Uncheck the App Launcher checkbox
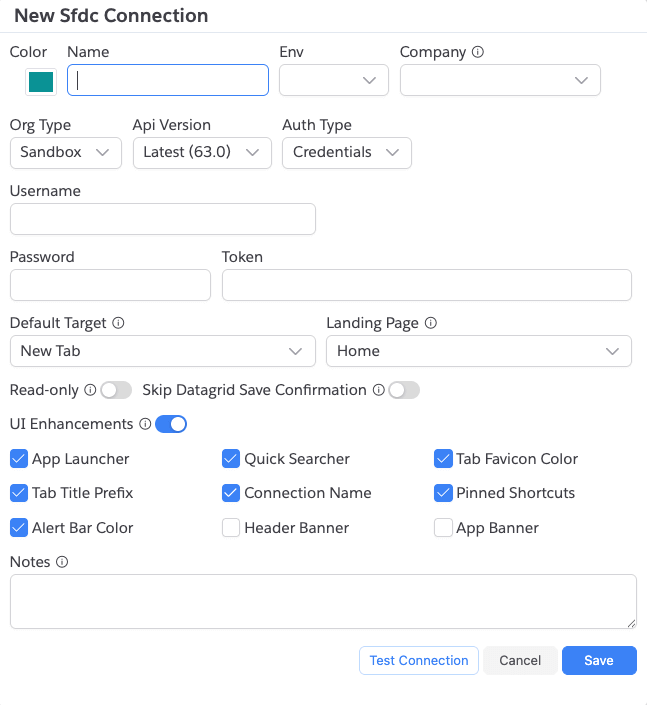This screenshot has height=705, width=647. click(18, 459)
